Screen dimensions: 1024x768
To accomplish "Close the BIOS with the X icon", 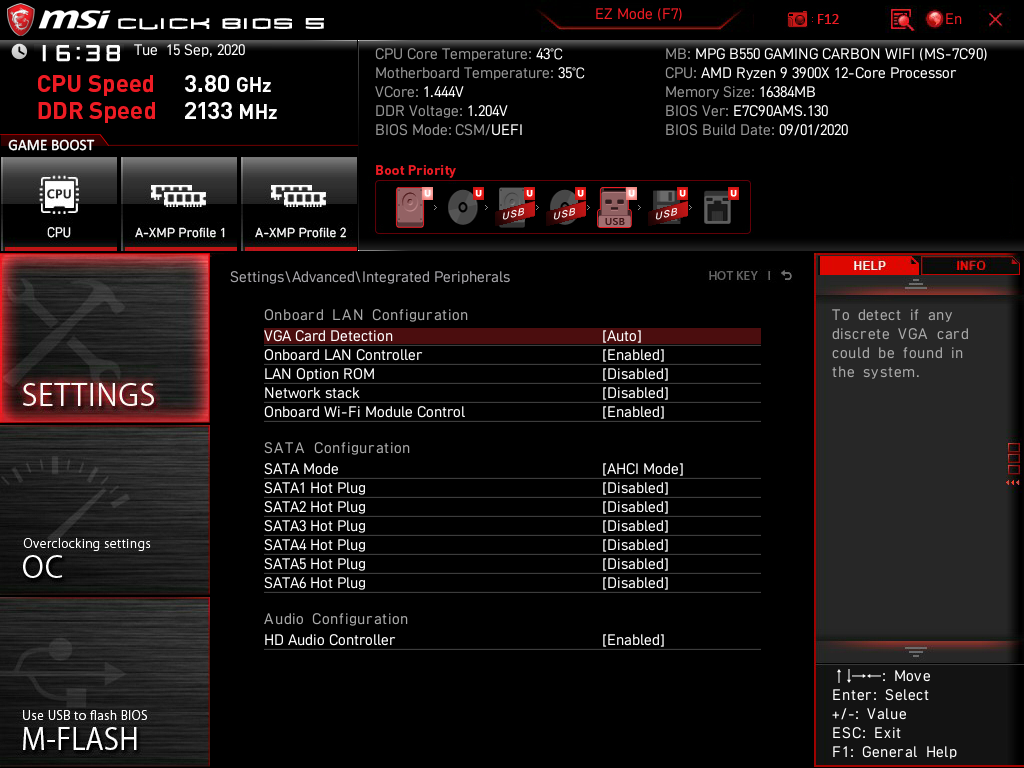I will 995,20.
